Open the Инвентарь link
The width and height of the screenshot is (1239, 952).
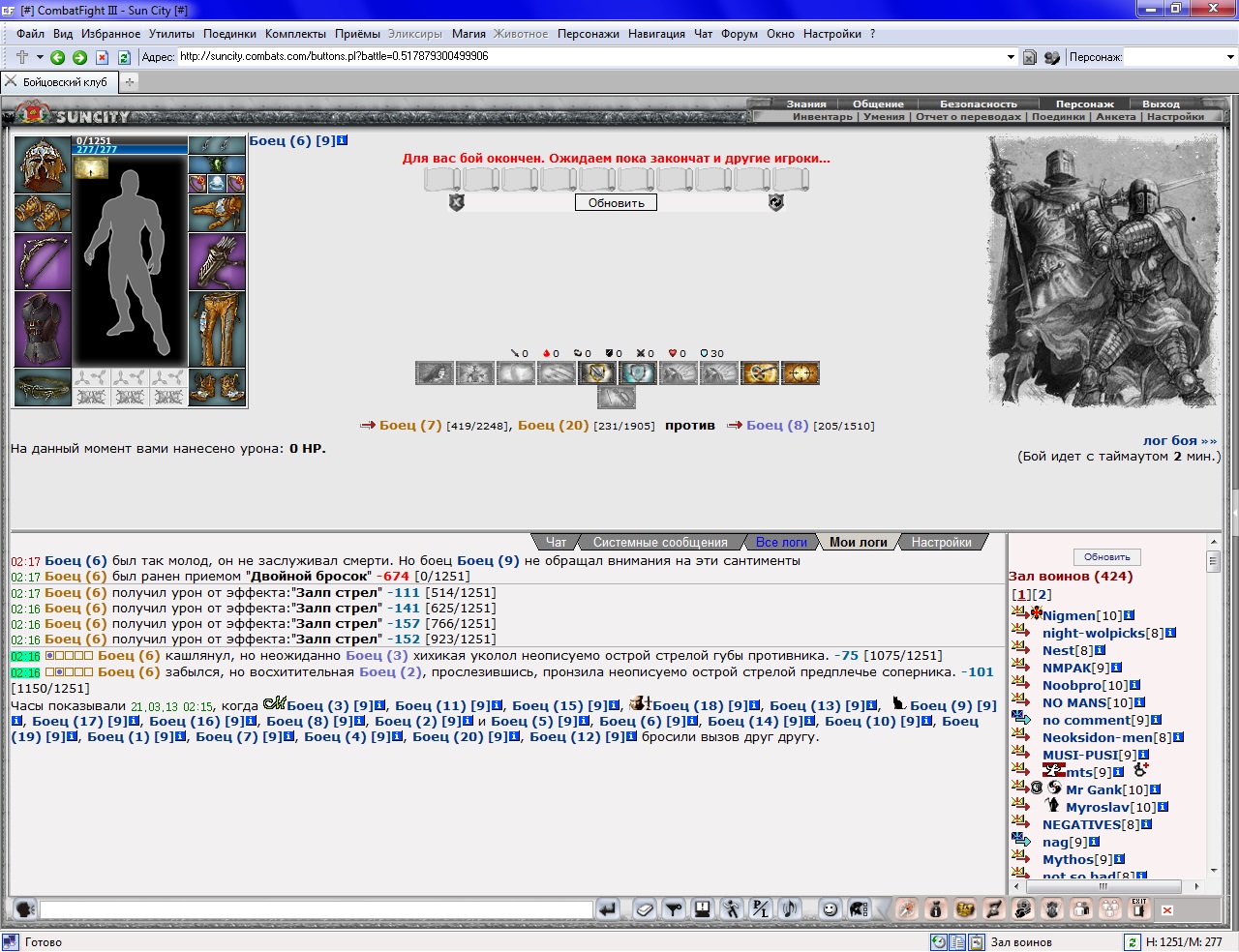click(x=823, y=116)
